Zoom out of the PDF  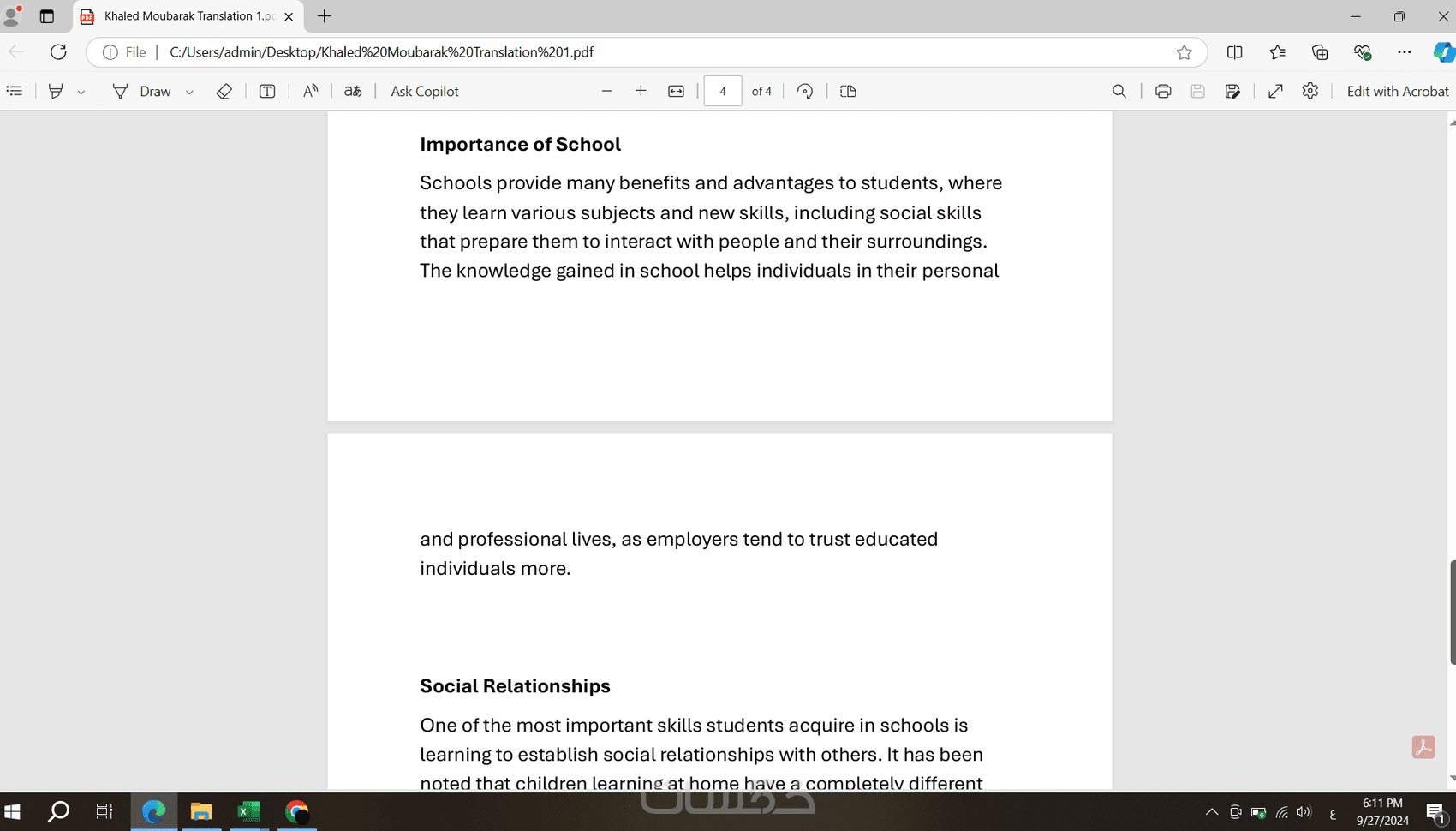click(606, 91)
